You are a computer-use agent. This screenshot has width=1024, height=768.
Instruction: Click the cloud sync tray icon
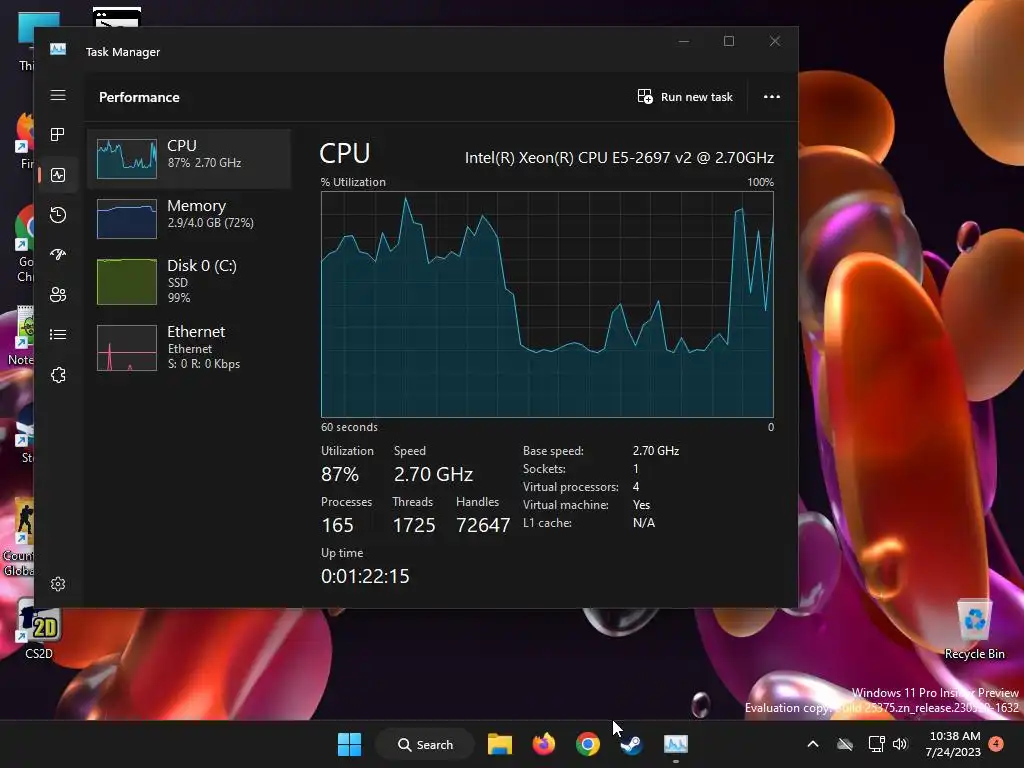coord(845,744)
